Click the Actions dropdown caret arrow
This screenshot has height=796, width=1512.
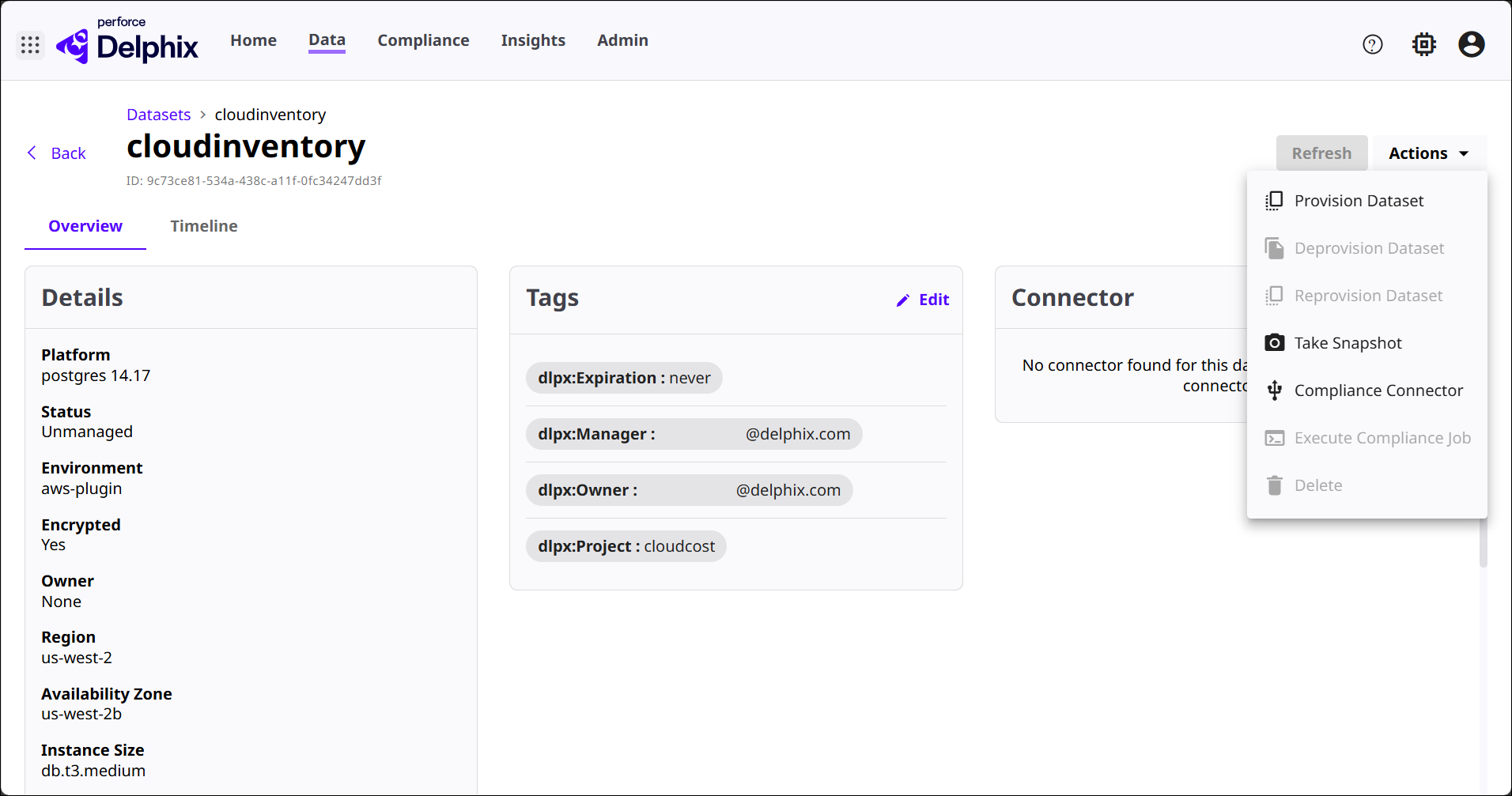[1464, 154]
